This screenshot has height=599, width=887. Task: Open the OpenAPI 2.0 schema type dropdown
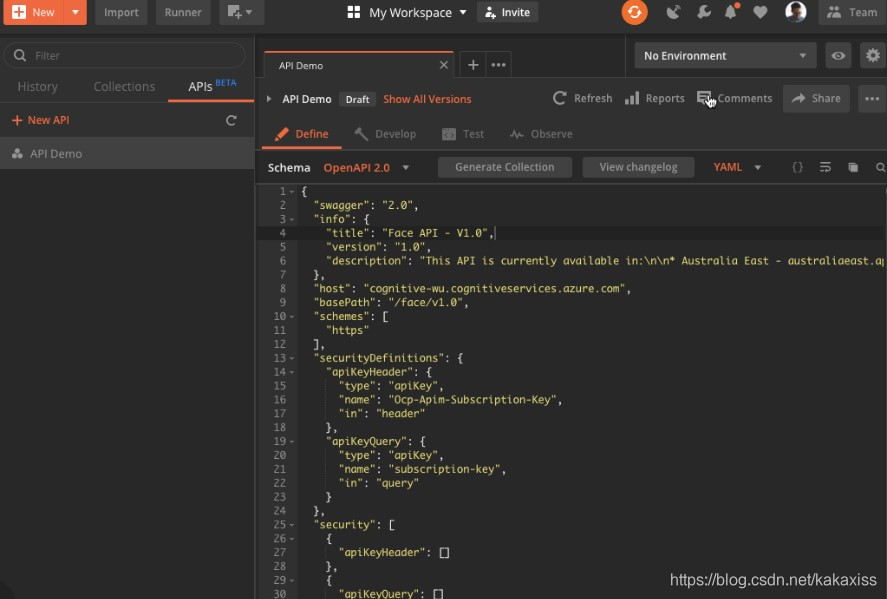coord(366,167)
